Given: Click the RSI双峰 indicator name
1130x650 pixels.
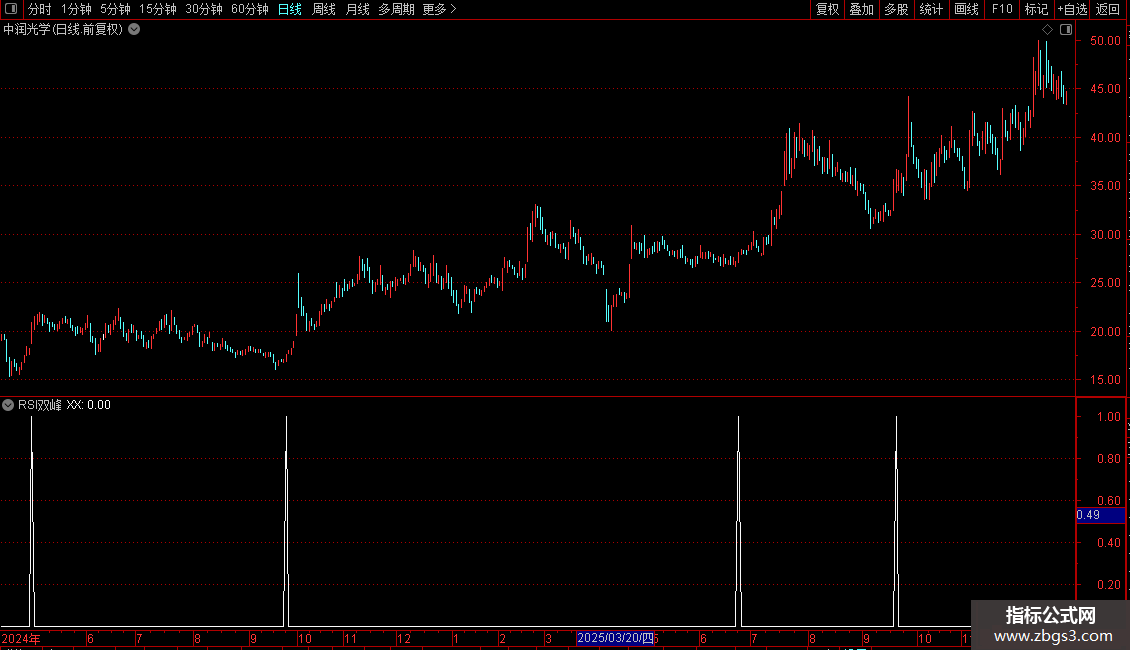Looking at the screenshot, I should pos(40,405).
